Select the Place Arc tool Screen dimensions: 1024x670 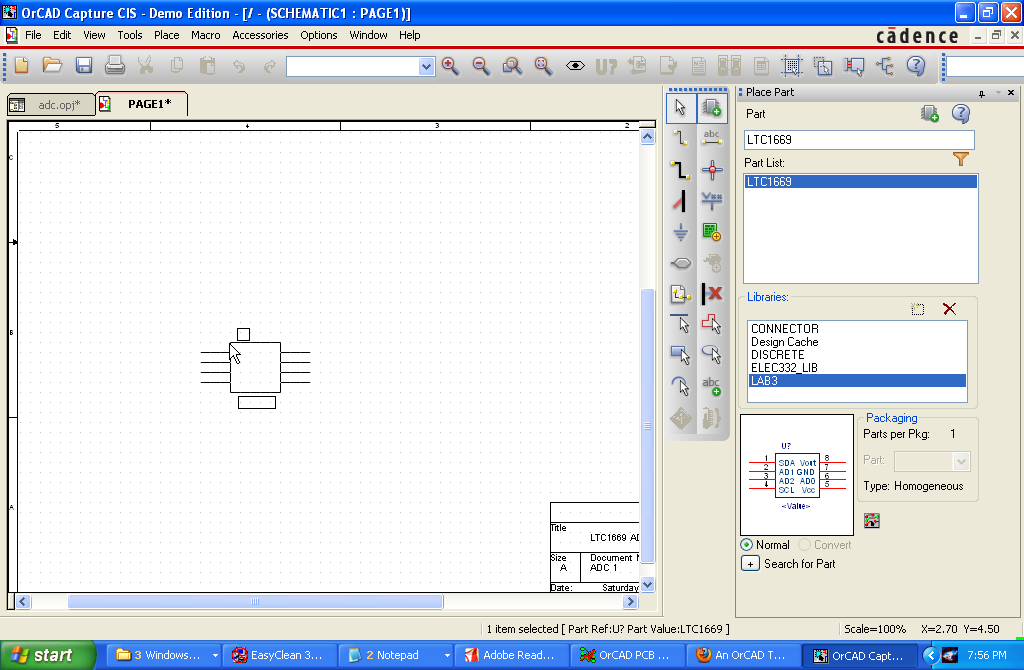680,387
